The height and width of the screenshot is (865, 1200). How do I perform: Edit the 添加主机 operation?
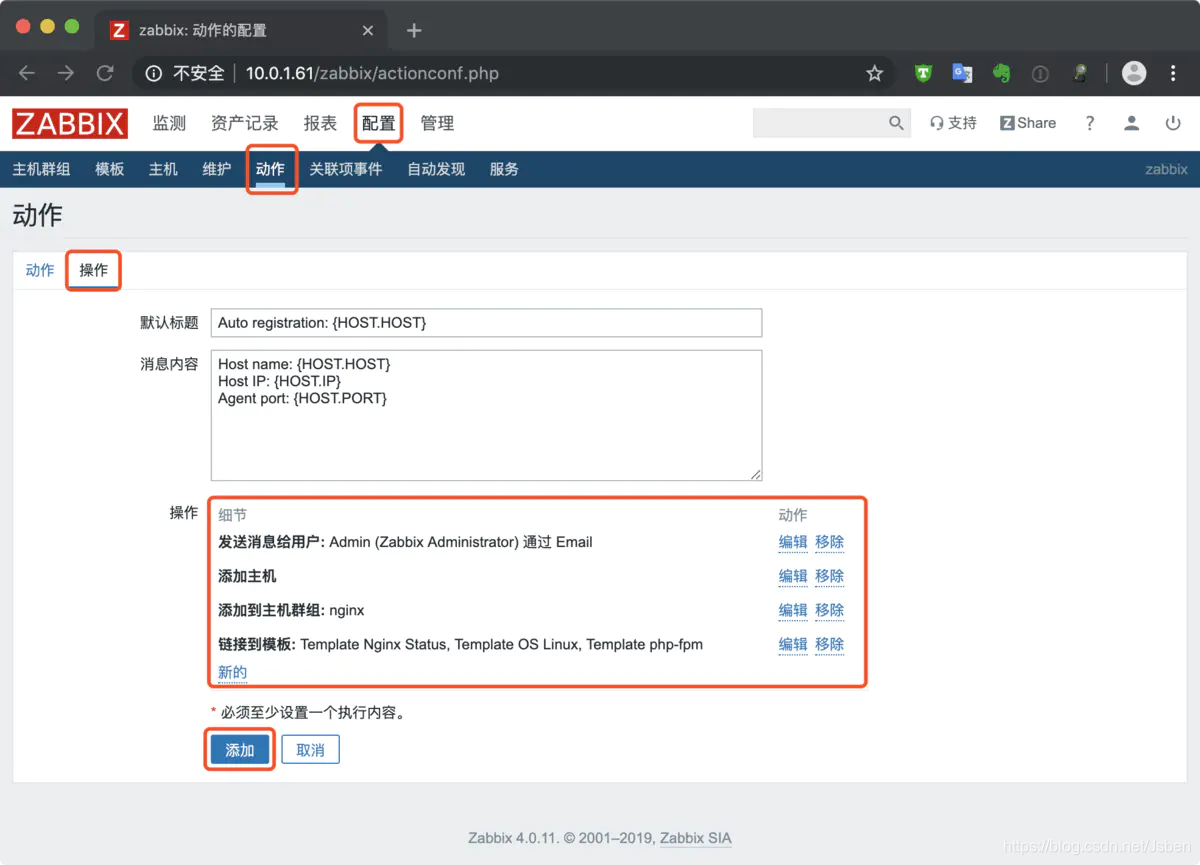[x=793, y=576]
